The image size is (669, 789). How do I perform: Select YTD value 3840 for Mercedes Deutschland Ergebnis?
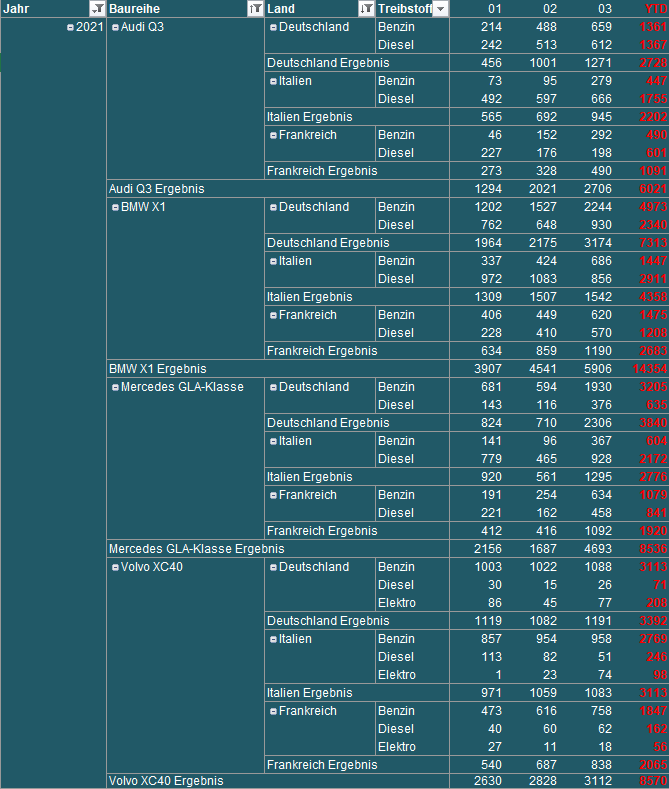pos(653,423)
